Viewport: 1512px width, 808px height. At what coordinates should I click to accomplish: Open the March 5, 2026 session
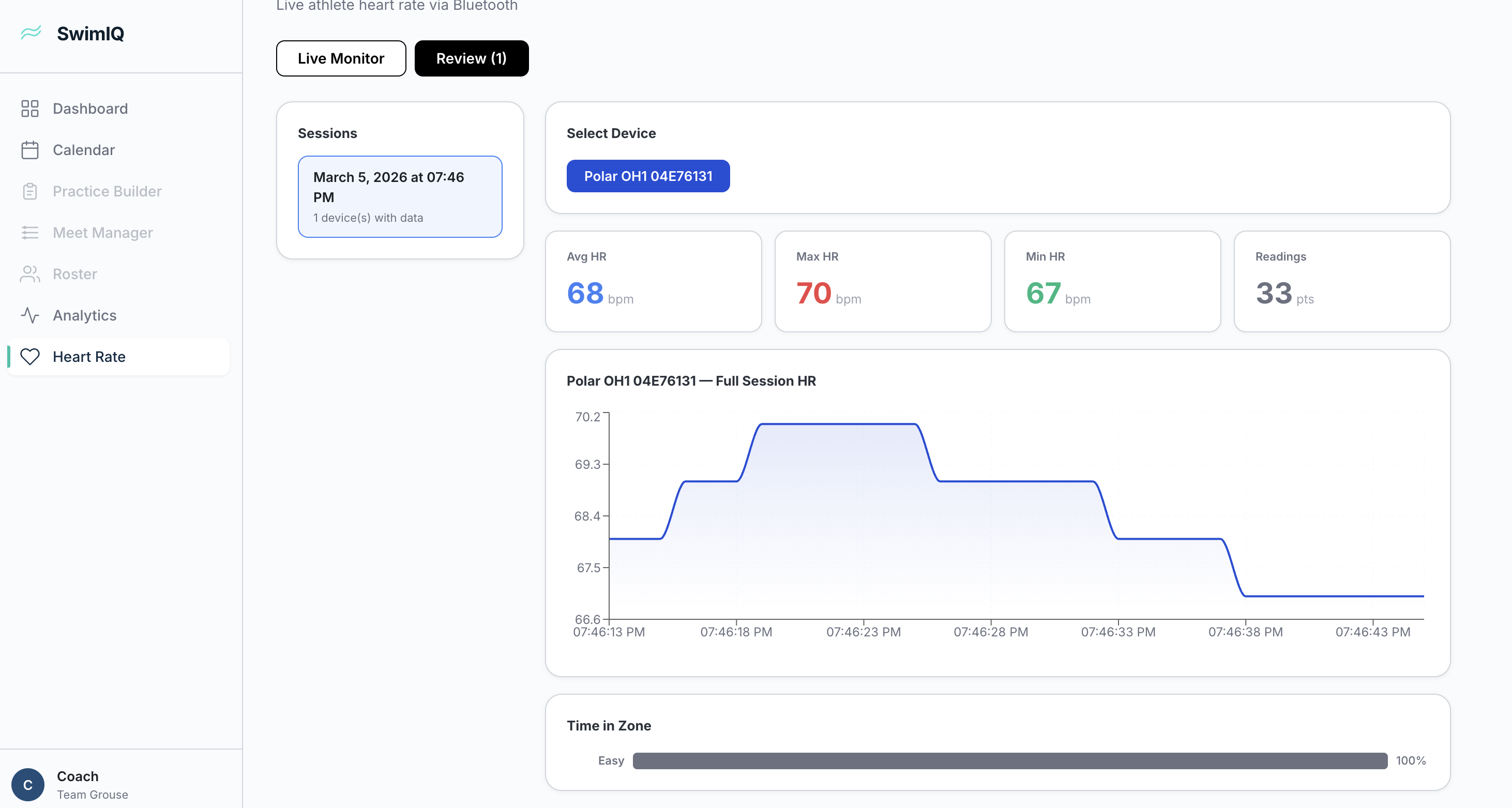[x=400, y=196]
